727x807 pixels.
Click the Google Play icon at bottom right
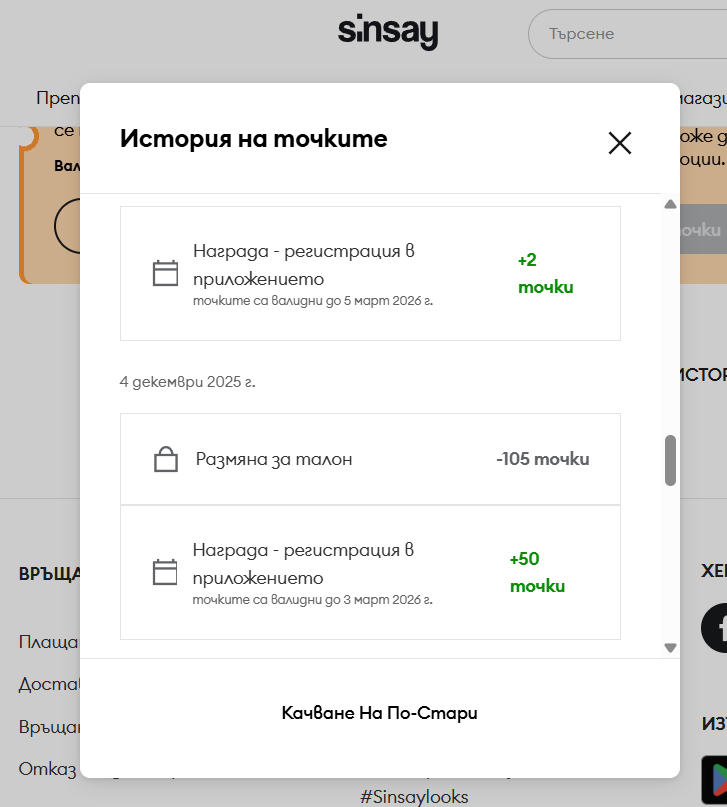(x=714, y=778)
